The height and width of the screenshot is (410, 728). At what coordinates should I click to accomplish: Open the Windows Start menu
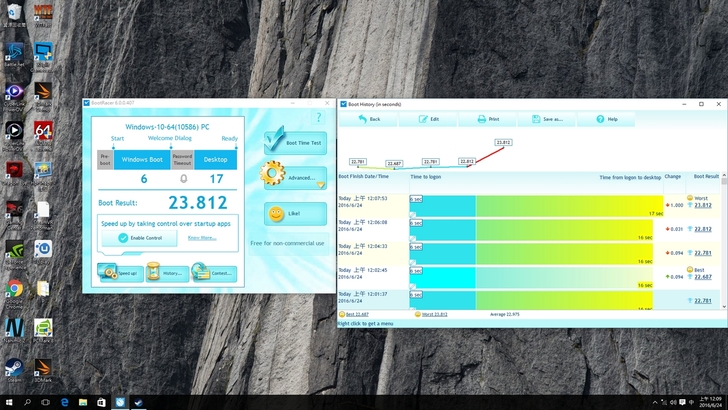pyautogui.click(x=9, y=402)
